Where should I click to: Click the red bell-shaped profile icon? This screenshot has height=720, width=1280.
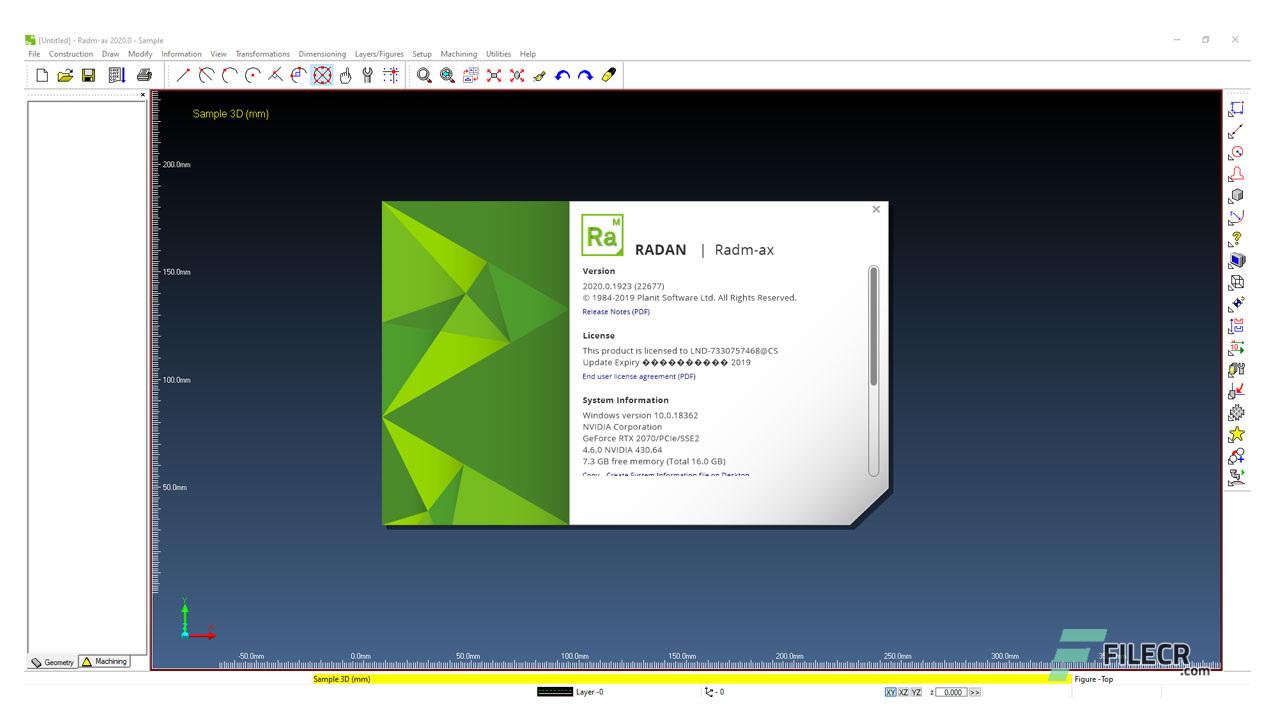pos(1237,174)
